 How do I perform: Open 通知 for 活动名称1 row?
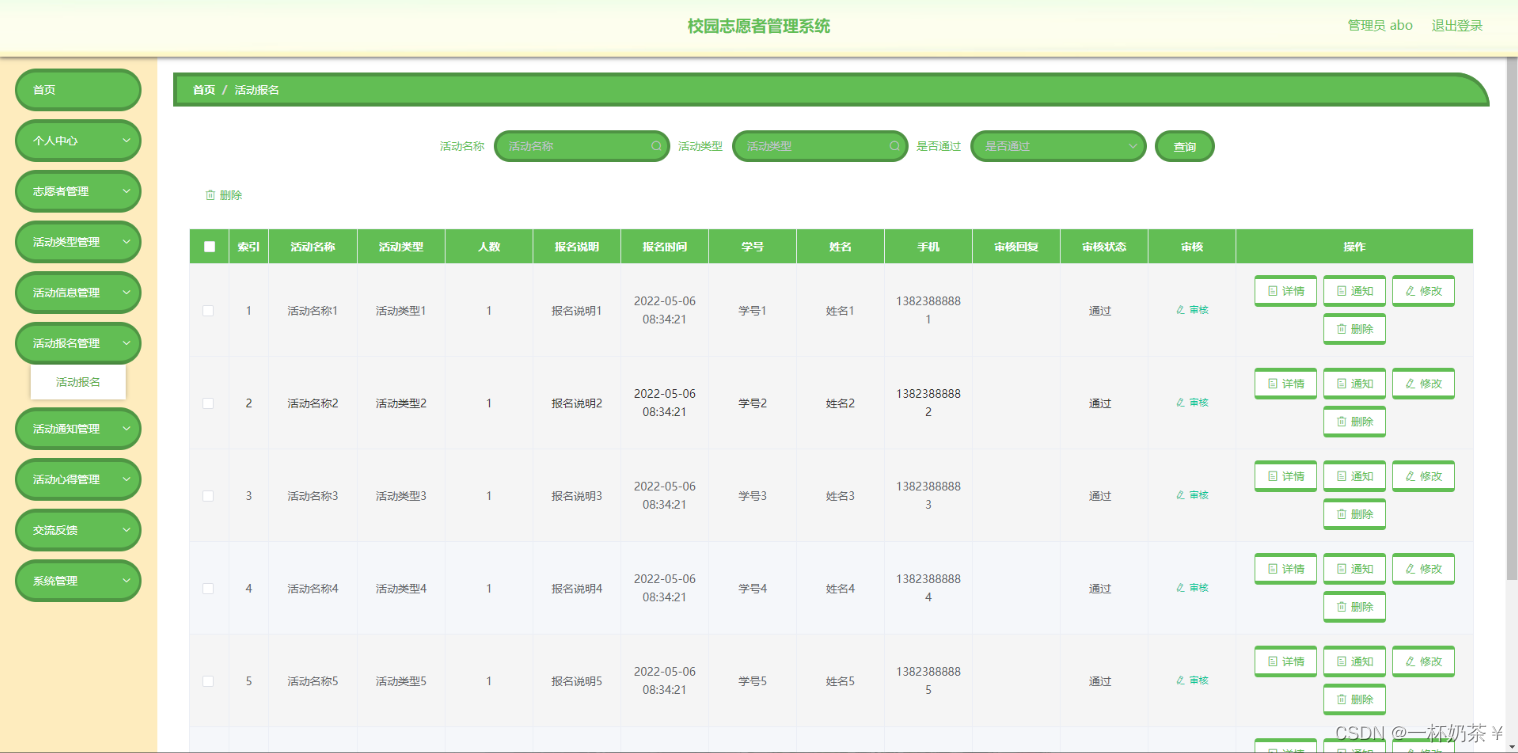click(1355, 291)
